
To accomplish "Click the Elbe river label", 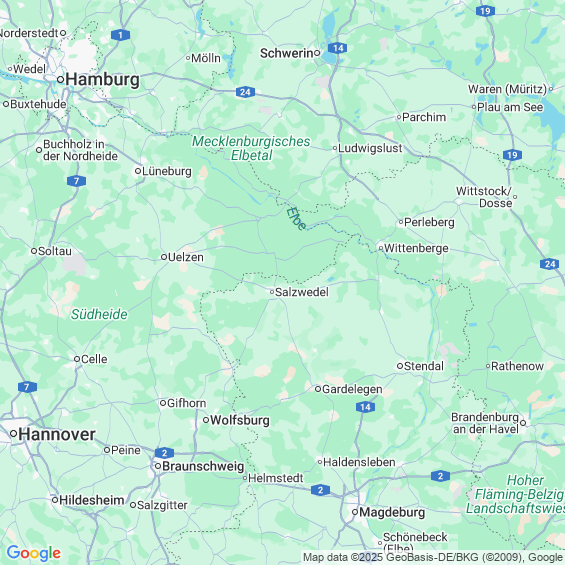I will [296, 219].
